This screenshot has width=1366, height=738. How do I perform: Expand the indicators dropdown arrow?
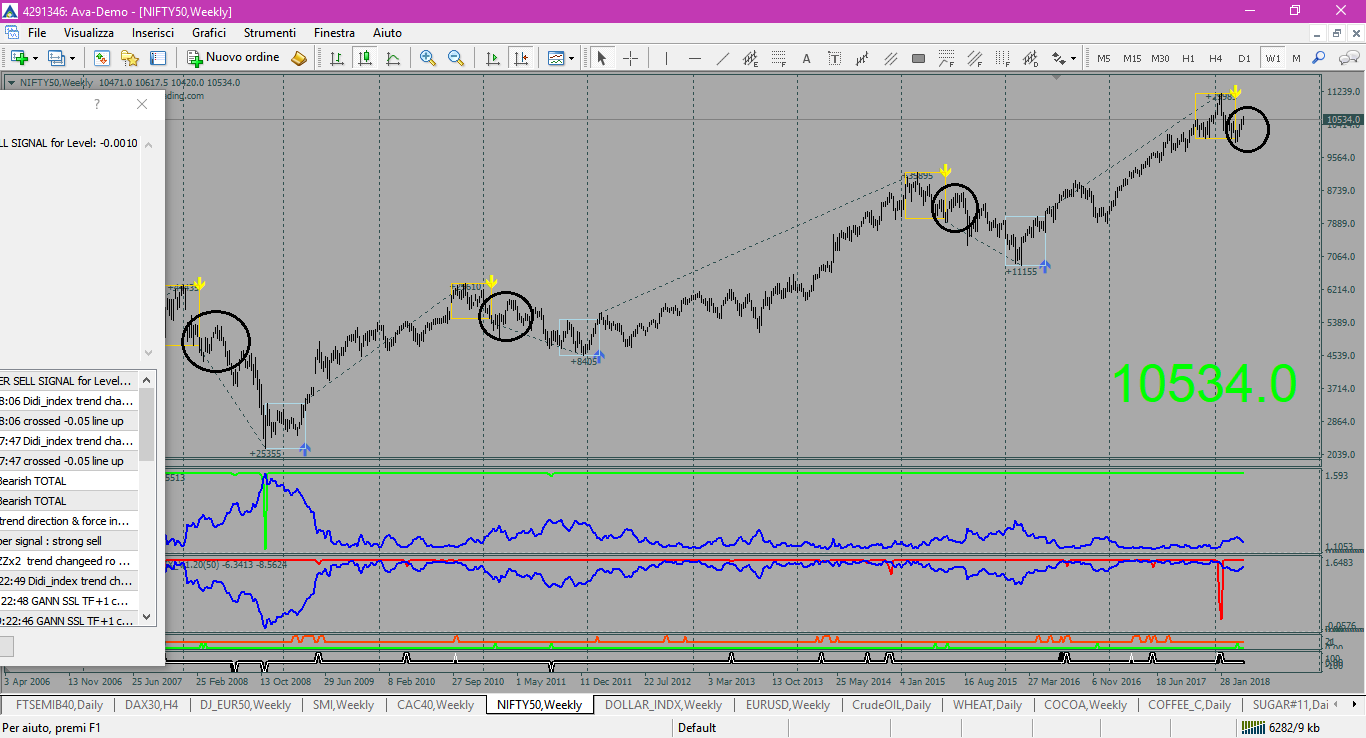[572, 58]
